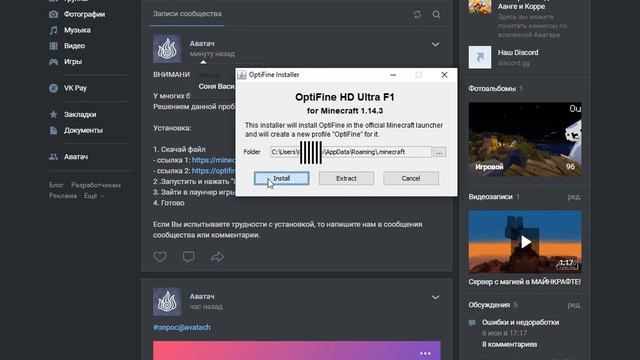The image size is (640, 360).
Task: Click the discussion bubble icon by Ошибки
Action: pos(472,323)
